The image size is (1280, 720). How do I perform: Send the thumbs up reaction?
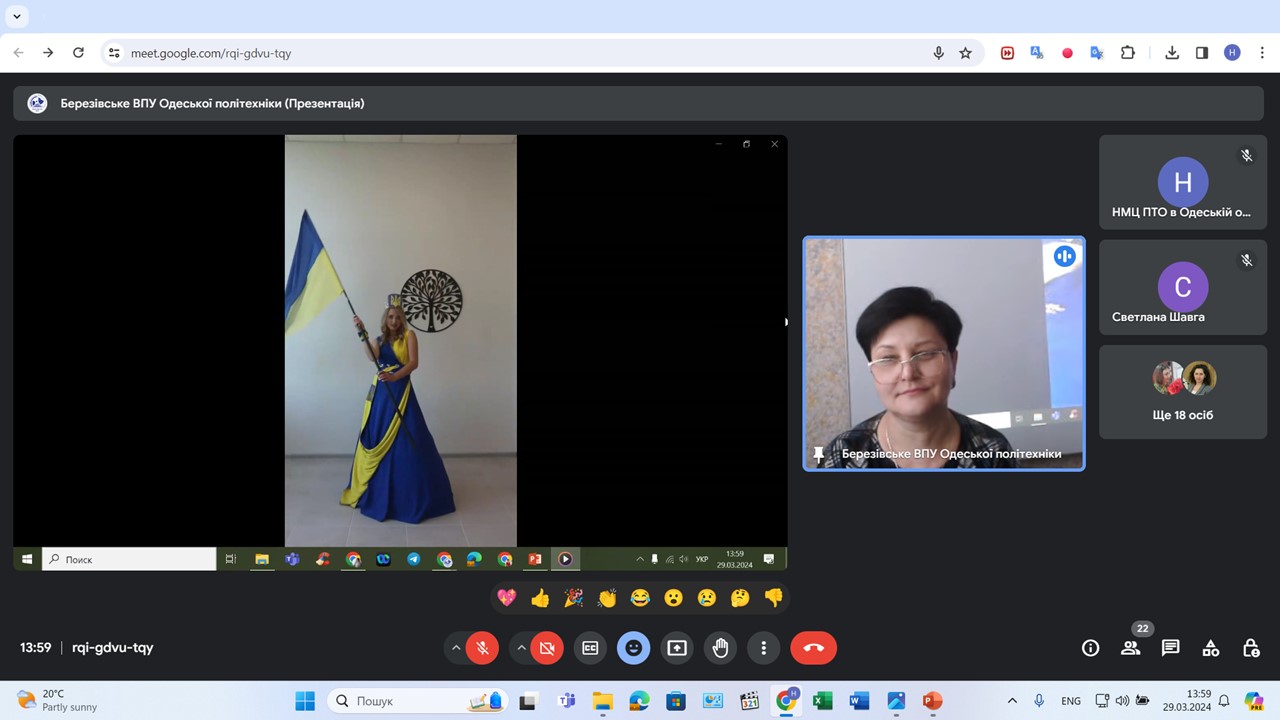540,598
